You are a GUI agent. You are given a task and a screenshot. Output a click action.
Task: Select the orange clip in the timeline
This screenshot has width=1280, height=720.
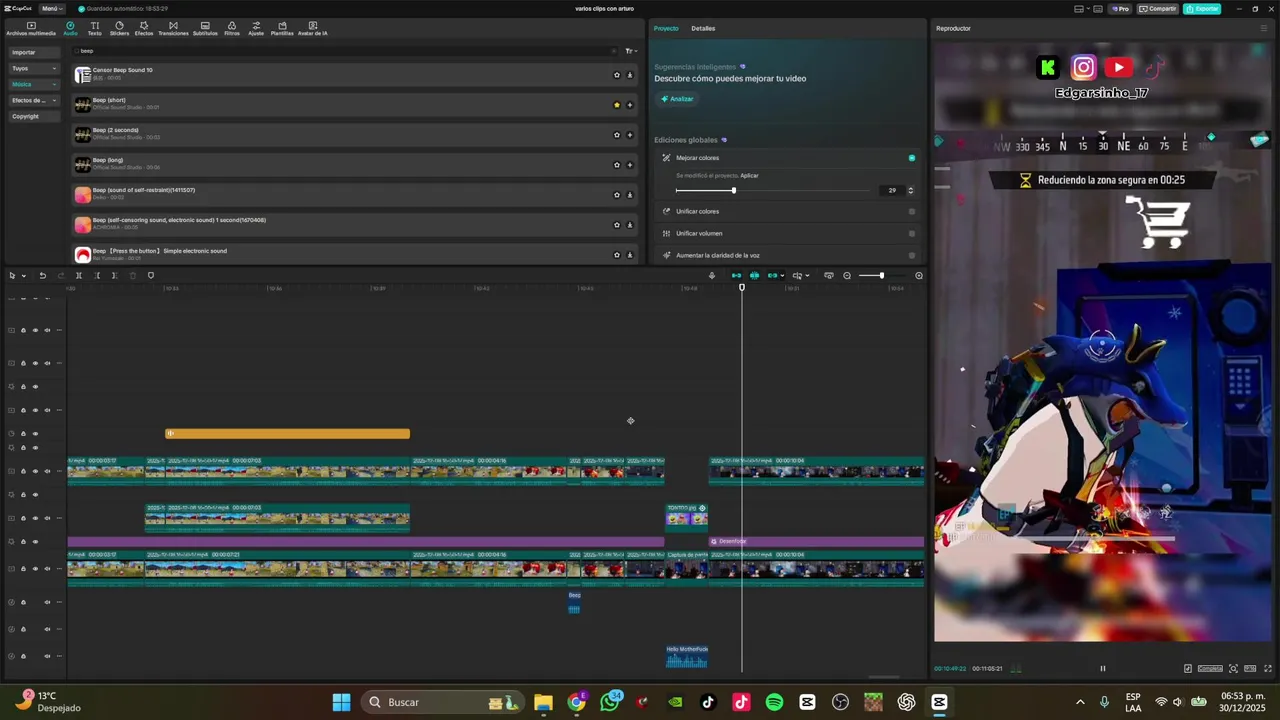pos(287,433)
